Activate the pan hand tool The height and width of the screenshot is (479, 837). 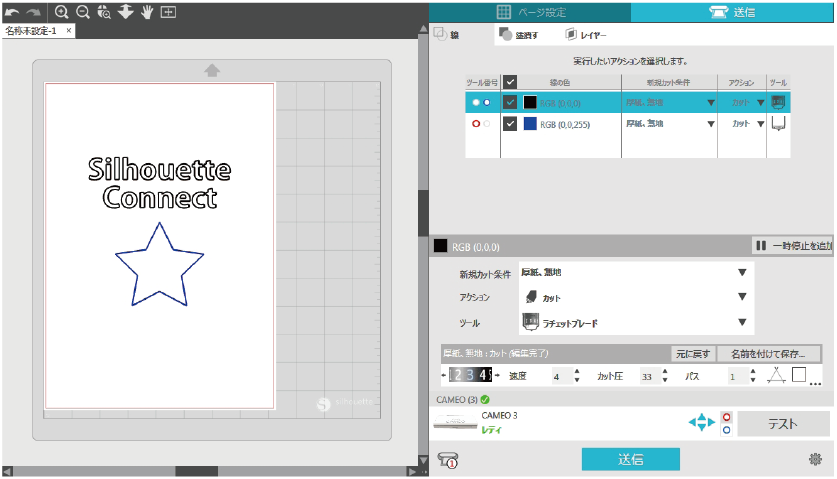(147, 12)
